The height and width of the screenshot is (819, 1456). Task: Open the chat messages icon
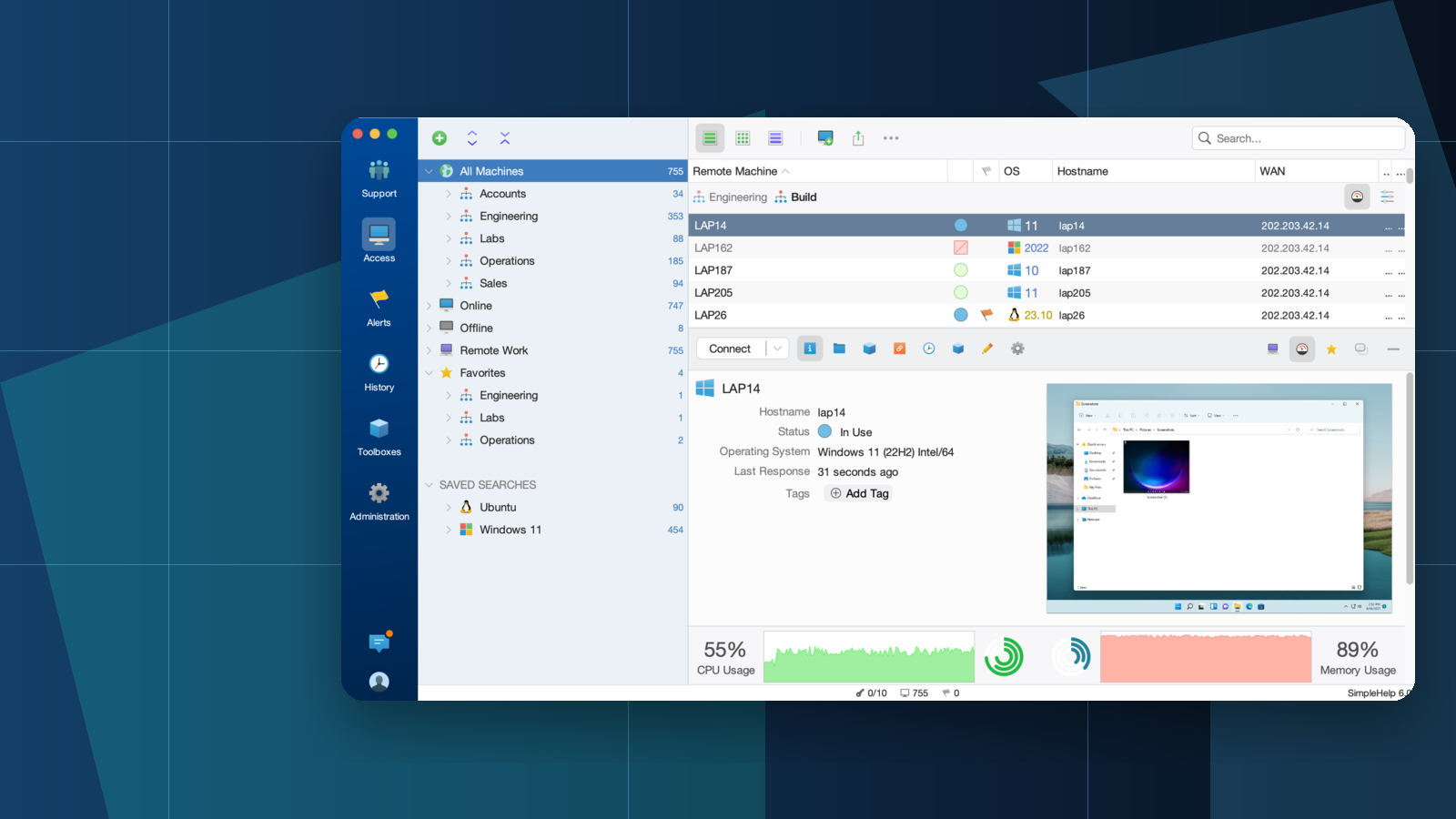click(x=379, y=642)
